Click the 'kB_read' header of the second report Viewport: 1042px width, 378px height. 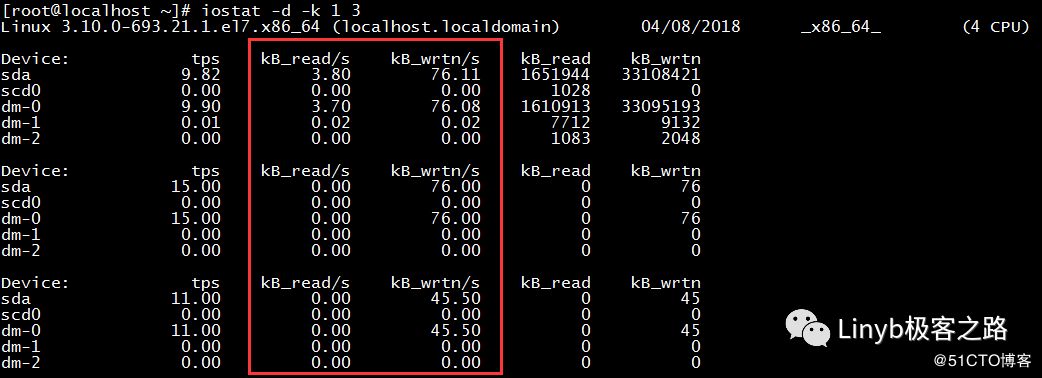[x=556, y=171]
